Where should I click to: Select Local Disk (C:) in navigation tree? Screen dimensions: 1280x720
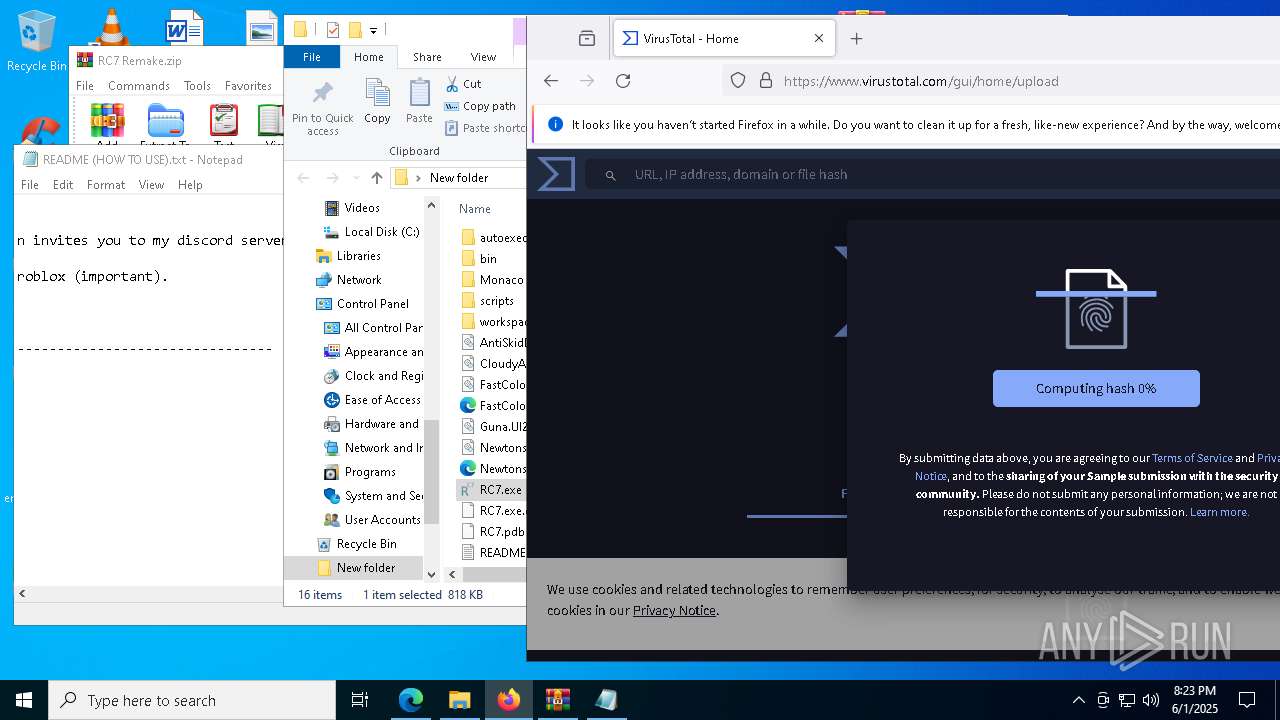pos(382,232)
